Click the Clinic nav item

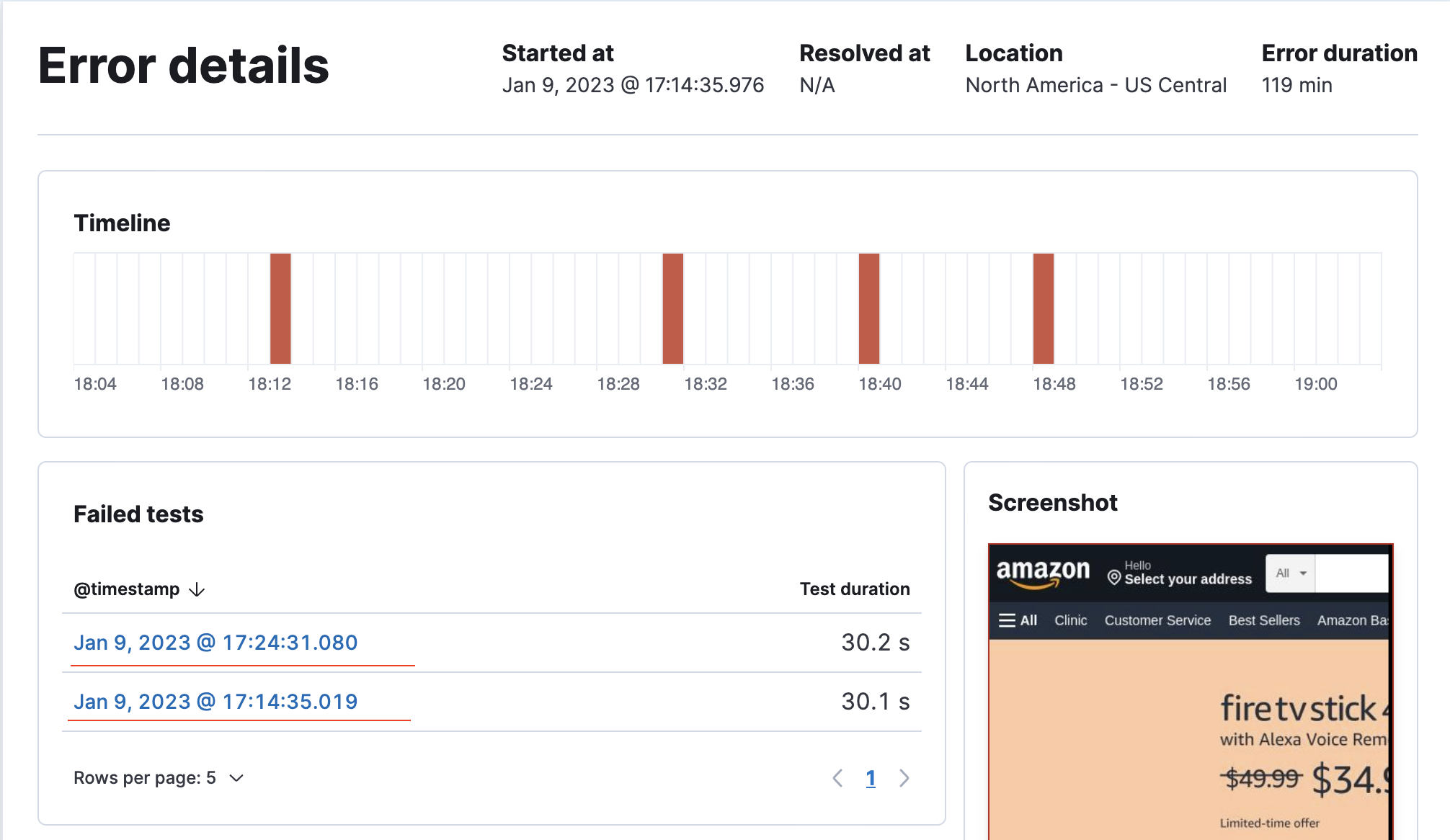(x=1070, y=620)
